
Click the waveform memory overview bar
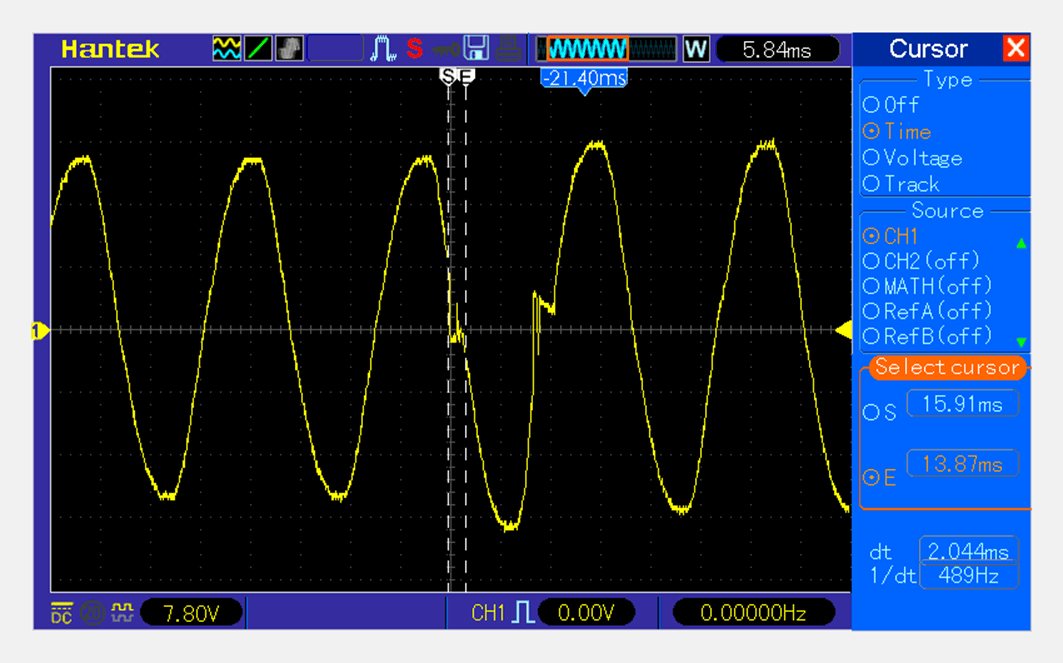(607, 49)
